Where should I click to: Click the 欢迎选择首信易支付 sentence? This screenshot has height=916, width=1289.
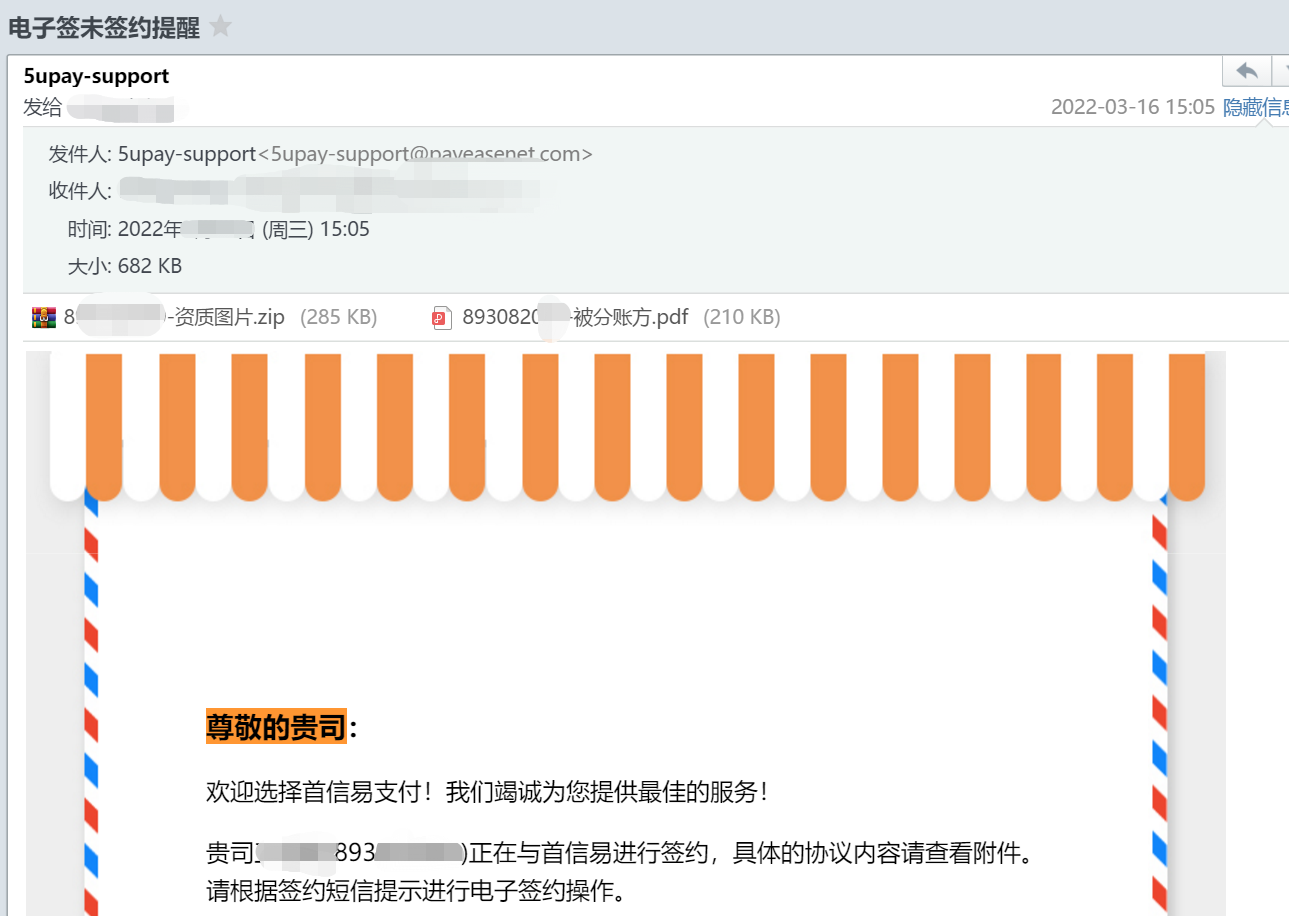click(x=489, y=792)
